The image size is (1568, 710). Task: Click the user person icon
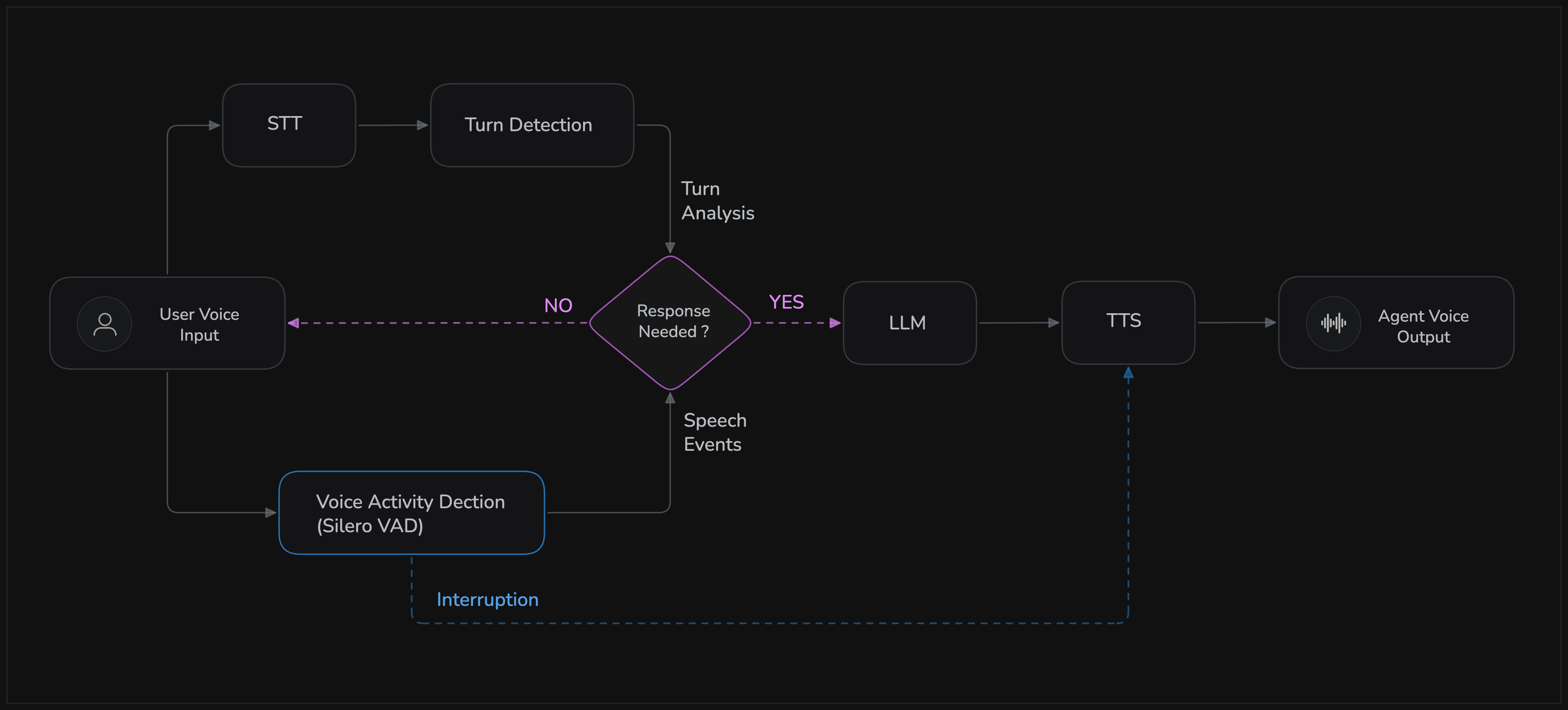105,324
